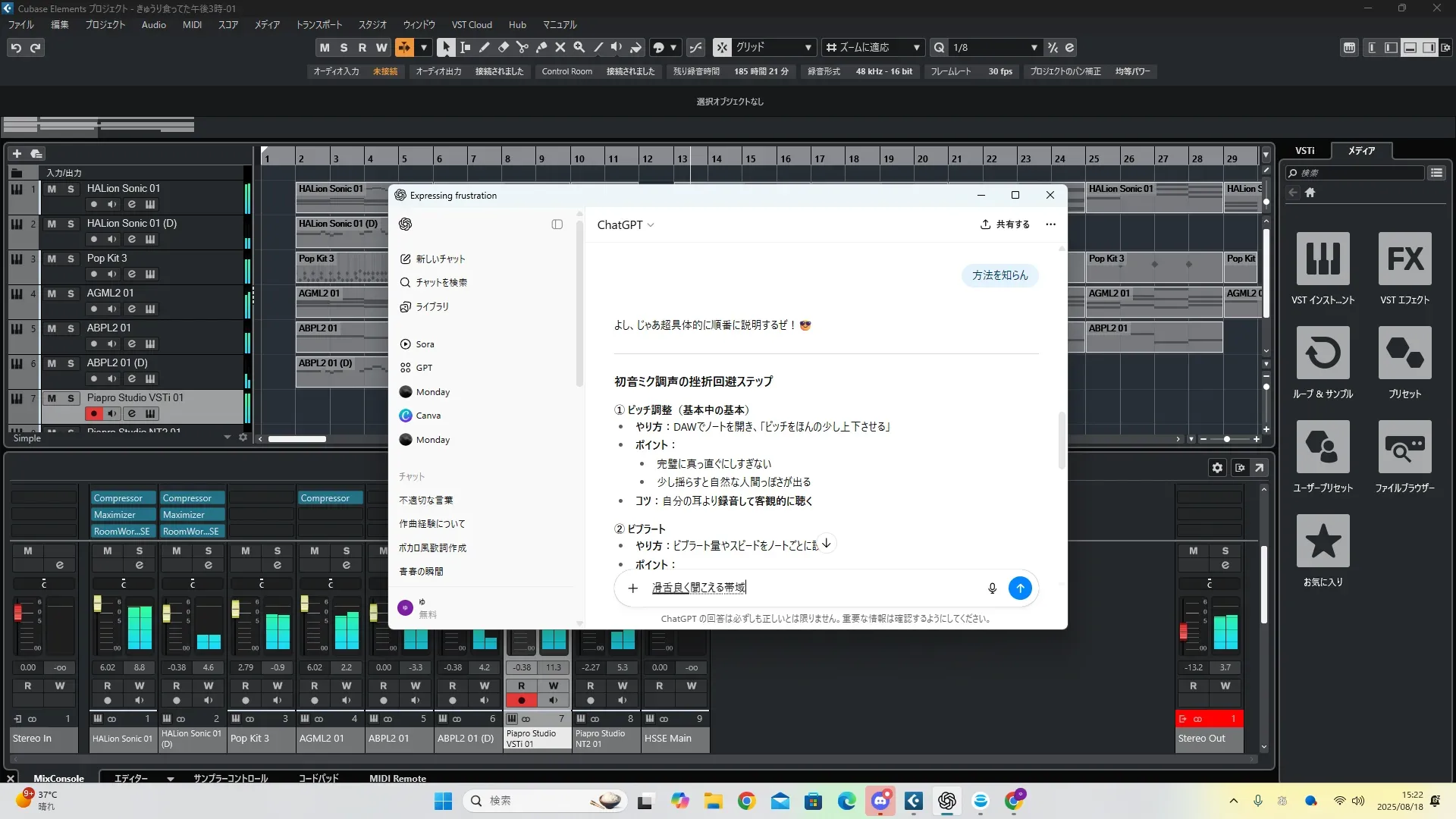Open the Transport menu

318,24
